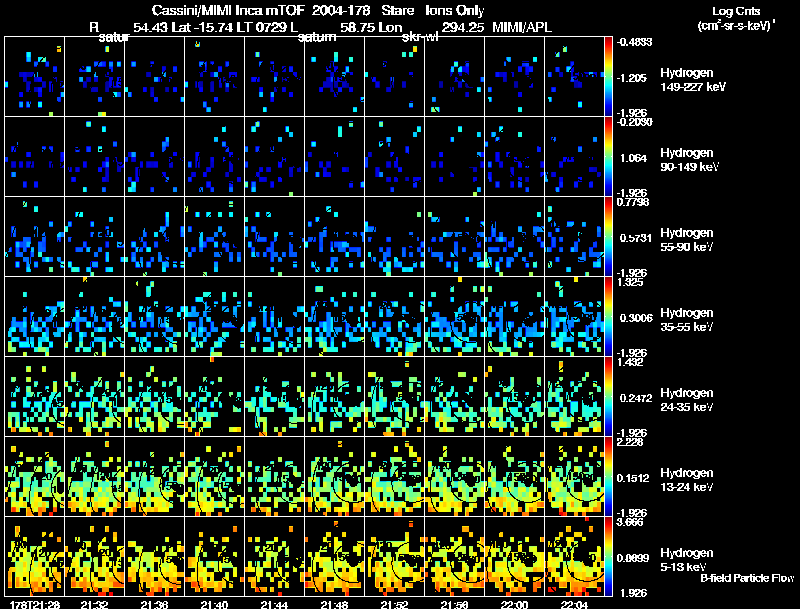Image resolution: width=800 pixels, height=609 pixels.
Task: Click the '21:52' time label
Action: 394,605
